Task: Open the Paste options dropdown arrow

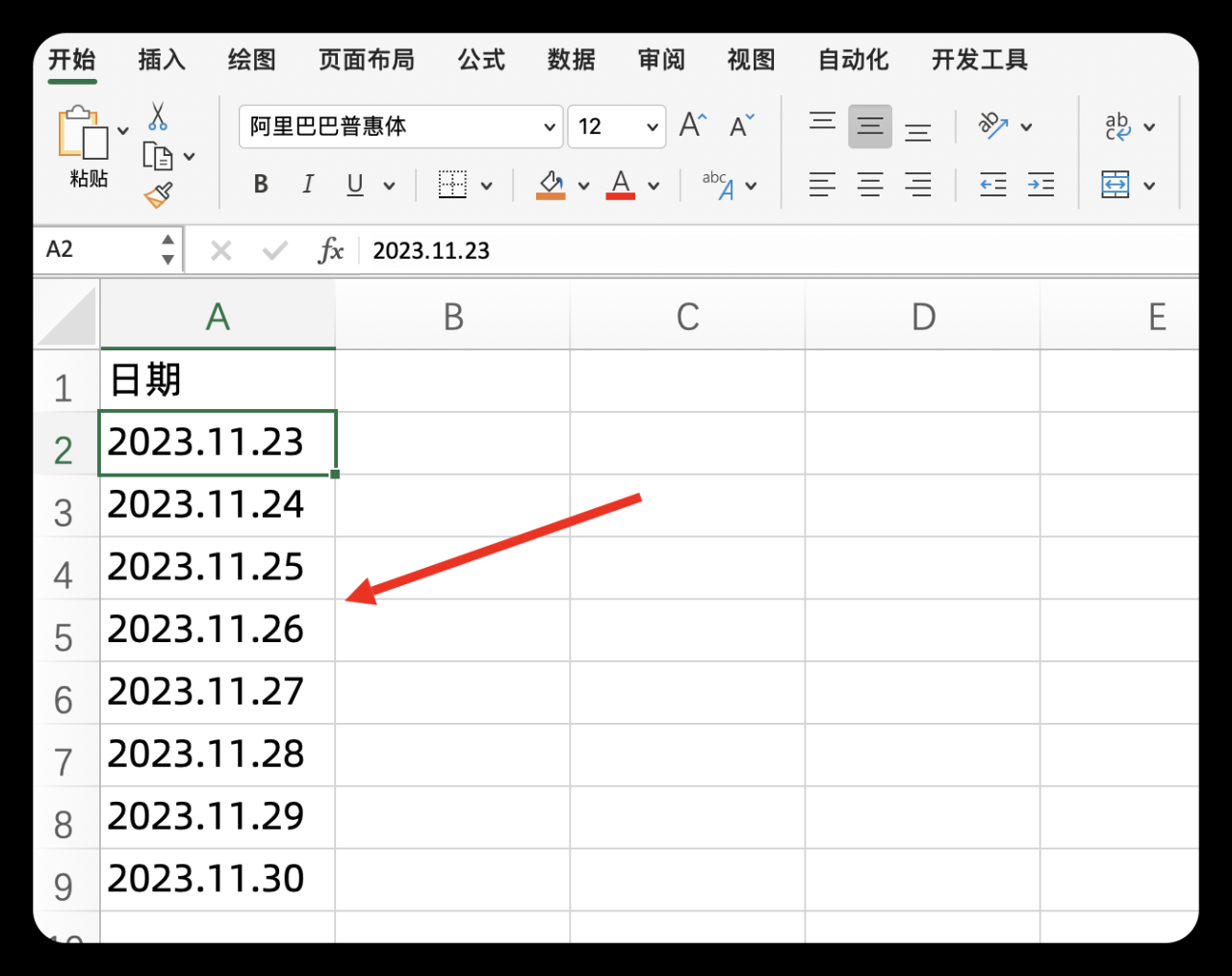Action: (x=123, y=130)
